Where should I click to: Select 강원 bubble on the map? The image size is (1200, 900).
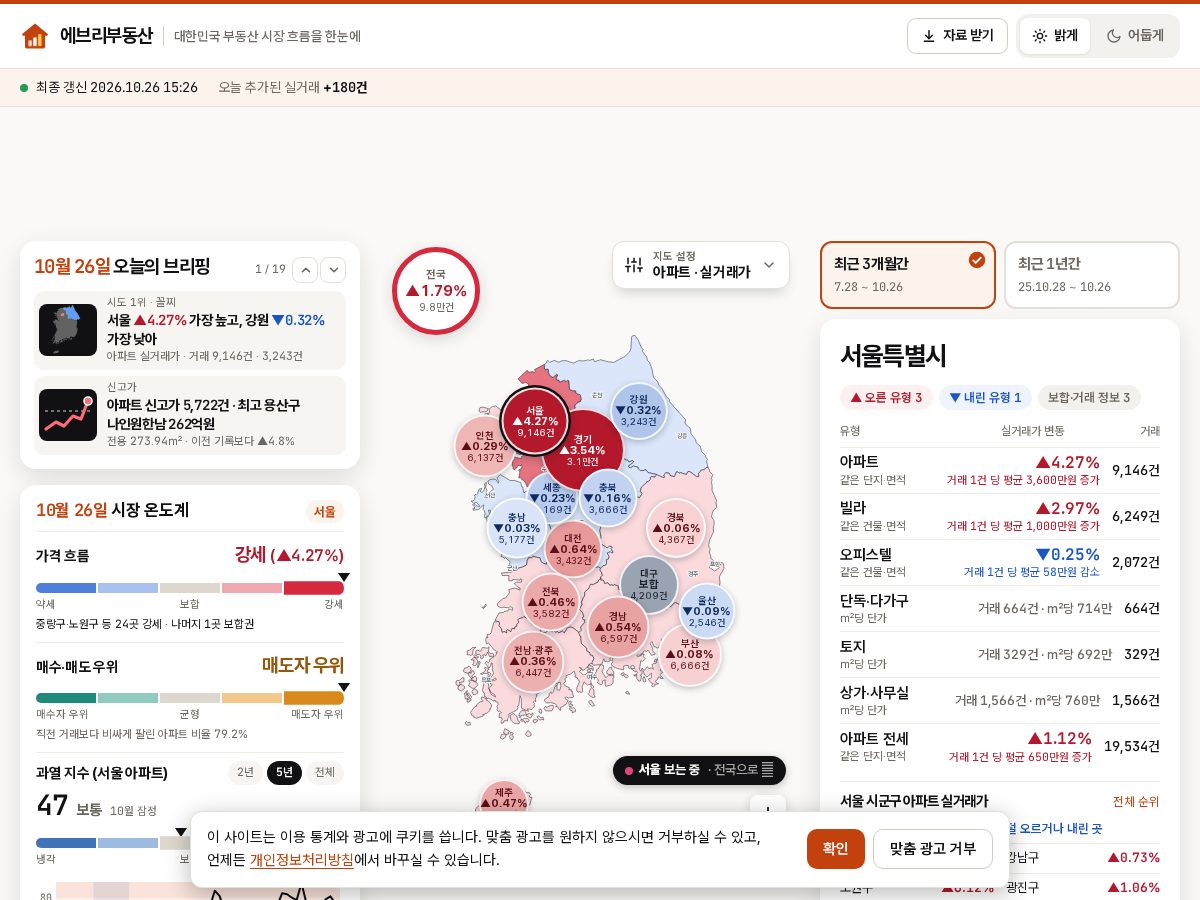click(638, 410)
